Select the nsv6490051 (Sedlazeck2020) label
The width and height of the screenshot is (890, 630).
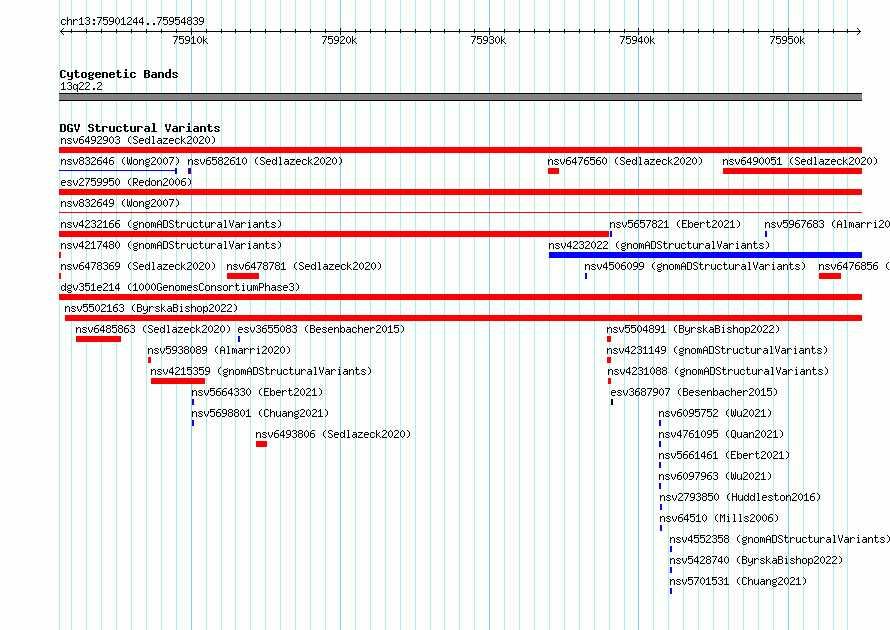click(x=800, y=161)
